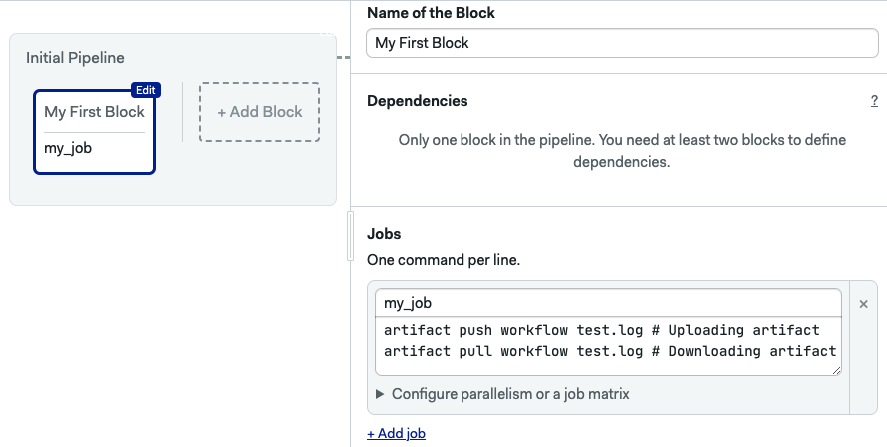The width and height of the screenshot is (887, 447).
Task: Expand the parallelism disclosure triangle
Action: point(380,394)
